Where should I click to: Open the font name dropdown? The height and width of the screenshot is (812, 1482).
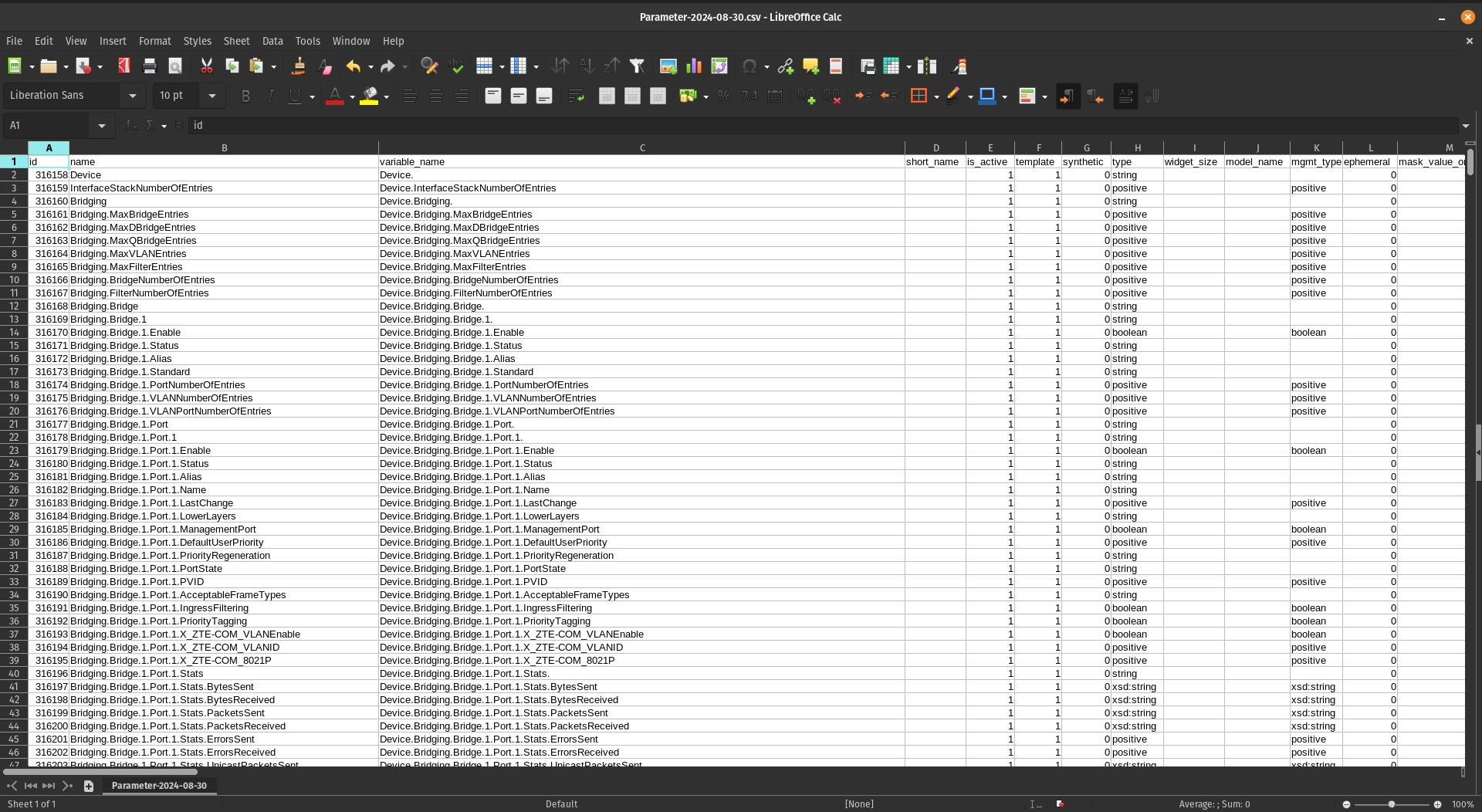point(132,96)
